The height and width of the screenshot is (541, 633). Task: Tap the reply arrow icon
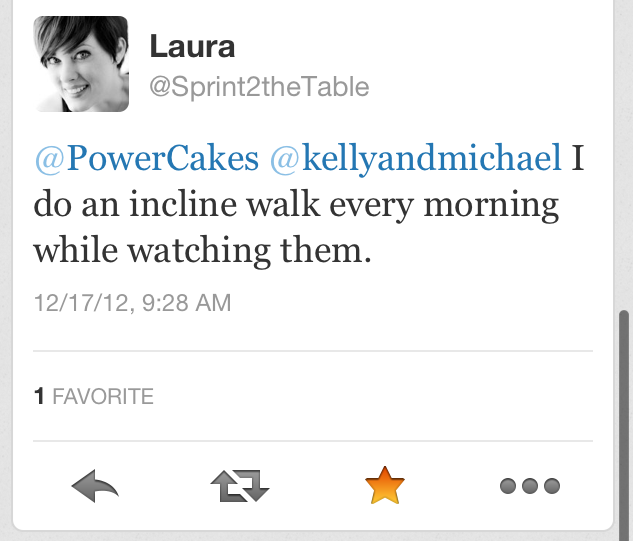[96, 487]
